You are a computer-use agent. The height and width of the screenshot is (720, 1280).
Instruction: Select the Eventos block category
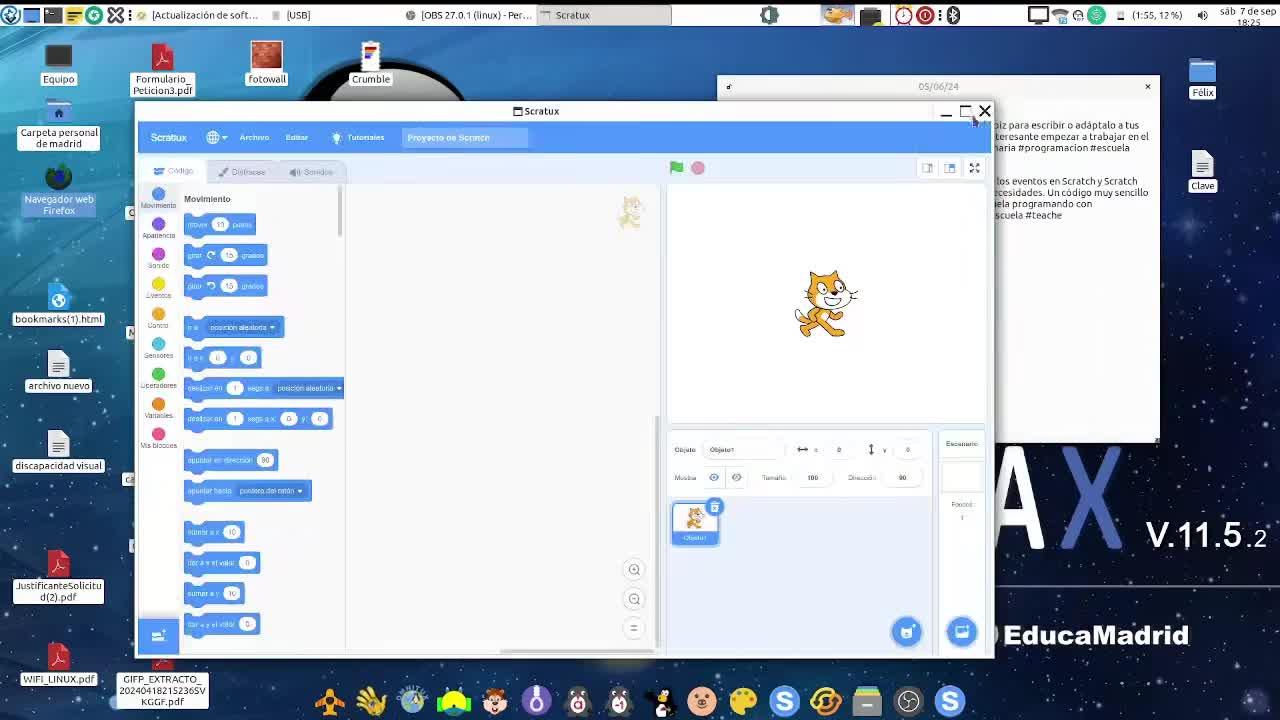tap(158, 289)
